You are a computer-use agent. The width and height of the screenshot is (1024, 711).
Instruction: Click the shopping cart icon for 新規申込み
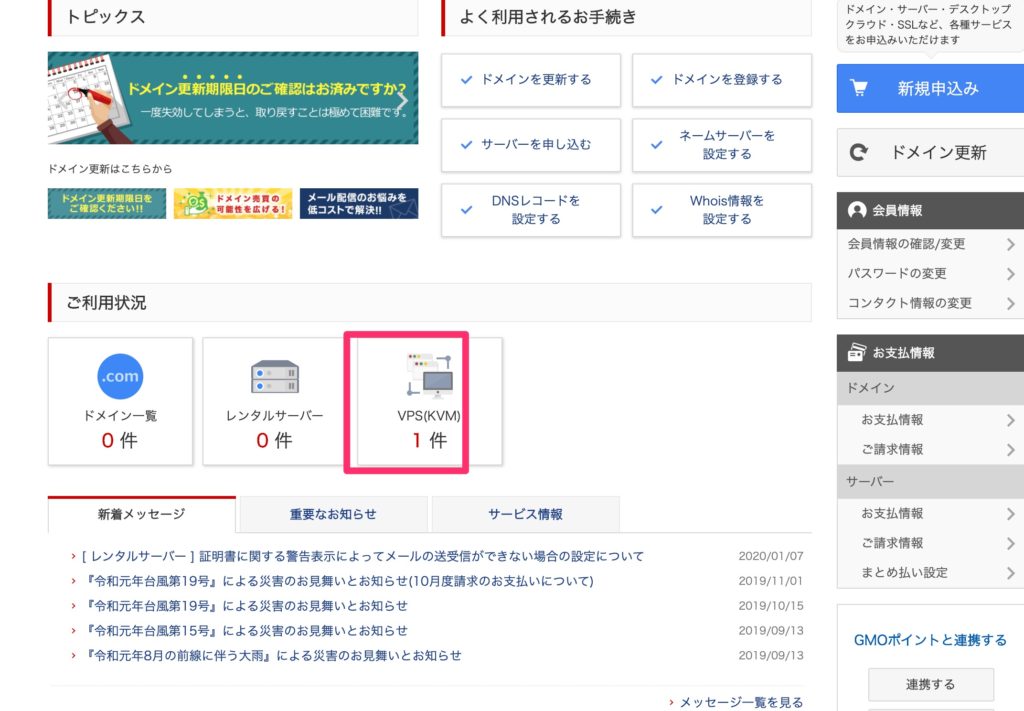[858, 88]
